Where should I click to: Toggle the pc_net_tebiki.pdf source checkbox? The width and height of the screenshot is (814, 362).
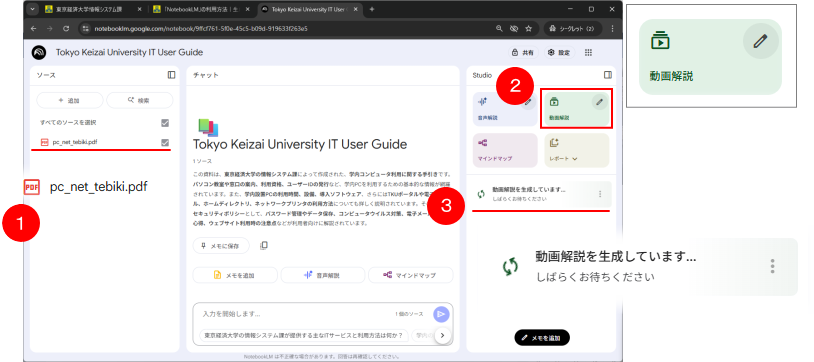point(165,142)
